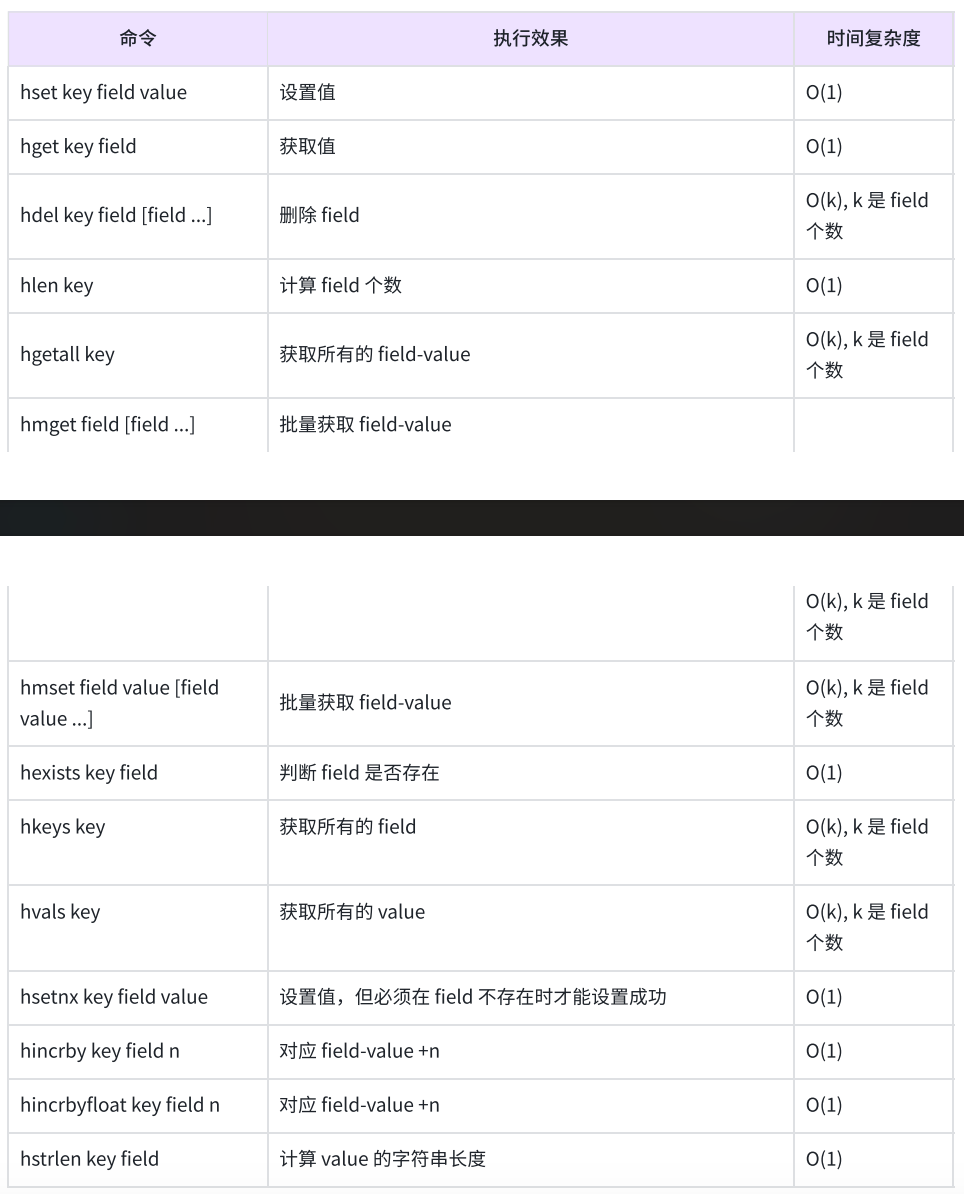The width and height of the screenshot is (964, 1194).
Task: Click the hdel key field command cell
Action: 138,216
